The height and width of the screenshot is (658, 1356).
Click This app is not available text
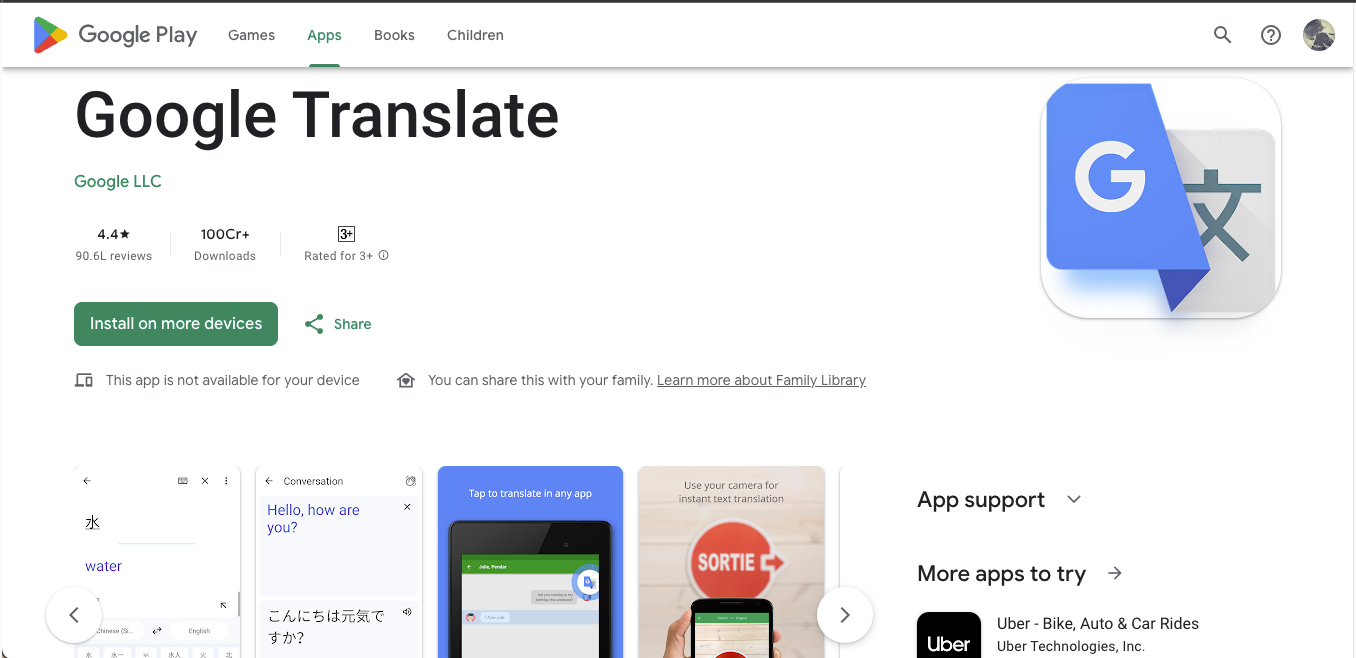coord(232,381)
